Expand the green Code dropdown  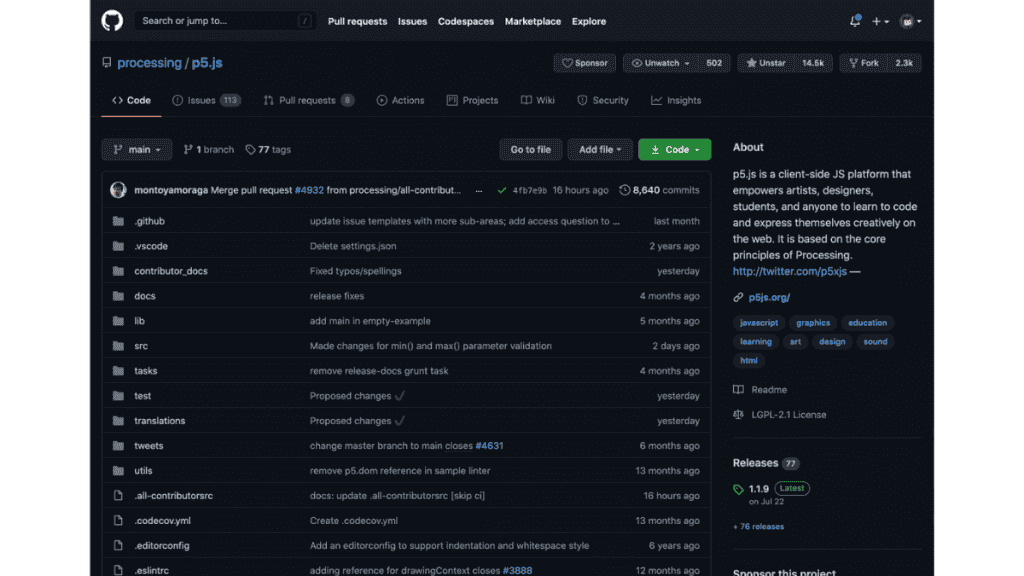coord(674,150)
